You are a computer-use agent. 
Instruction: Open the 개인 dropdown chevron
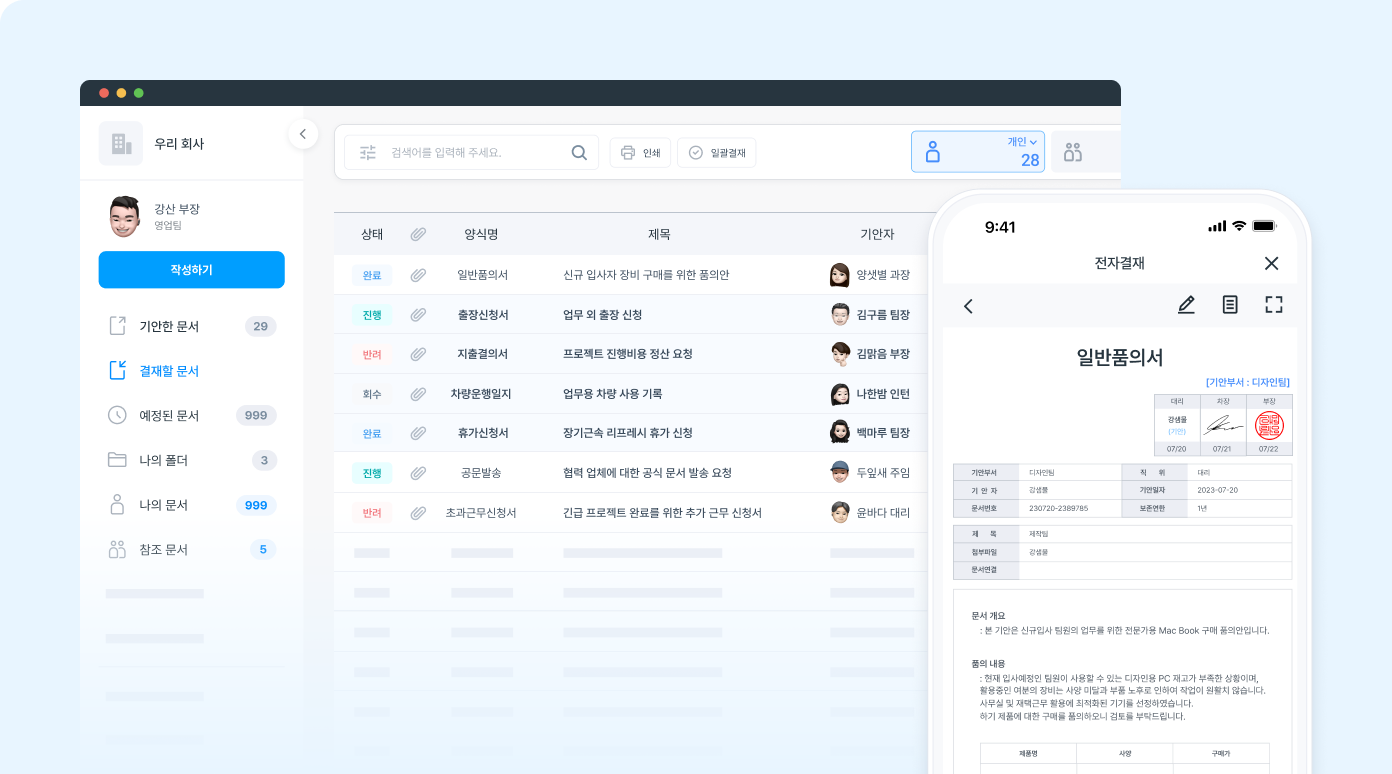(x=1032, y=142)
